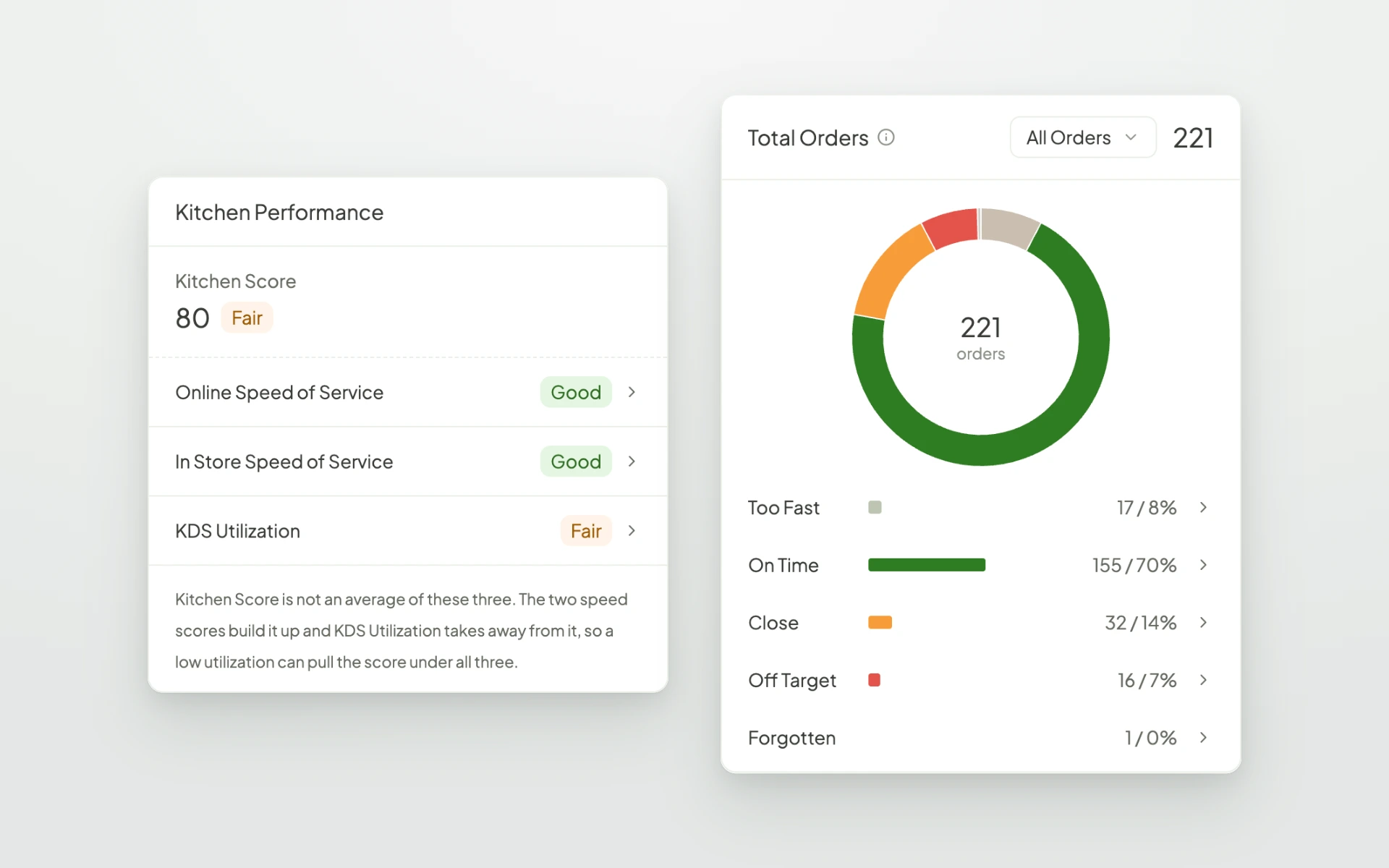This screenshot has height=868, width=1389.
Task: Click the Forgotten label
Action: point(791,738)
